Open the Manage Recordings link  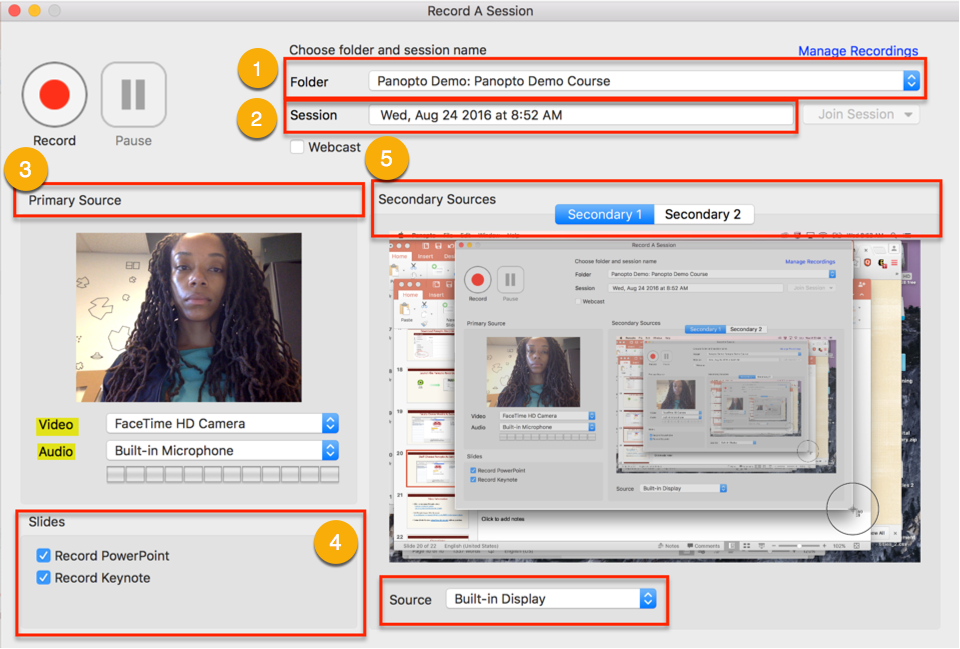[858, 51]
